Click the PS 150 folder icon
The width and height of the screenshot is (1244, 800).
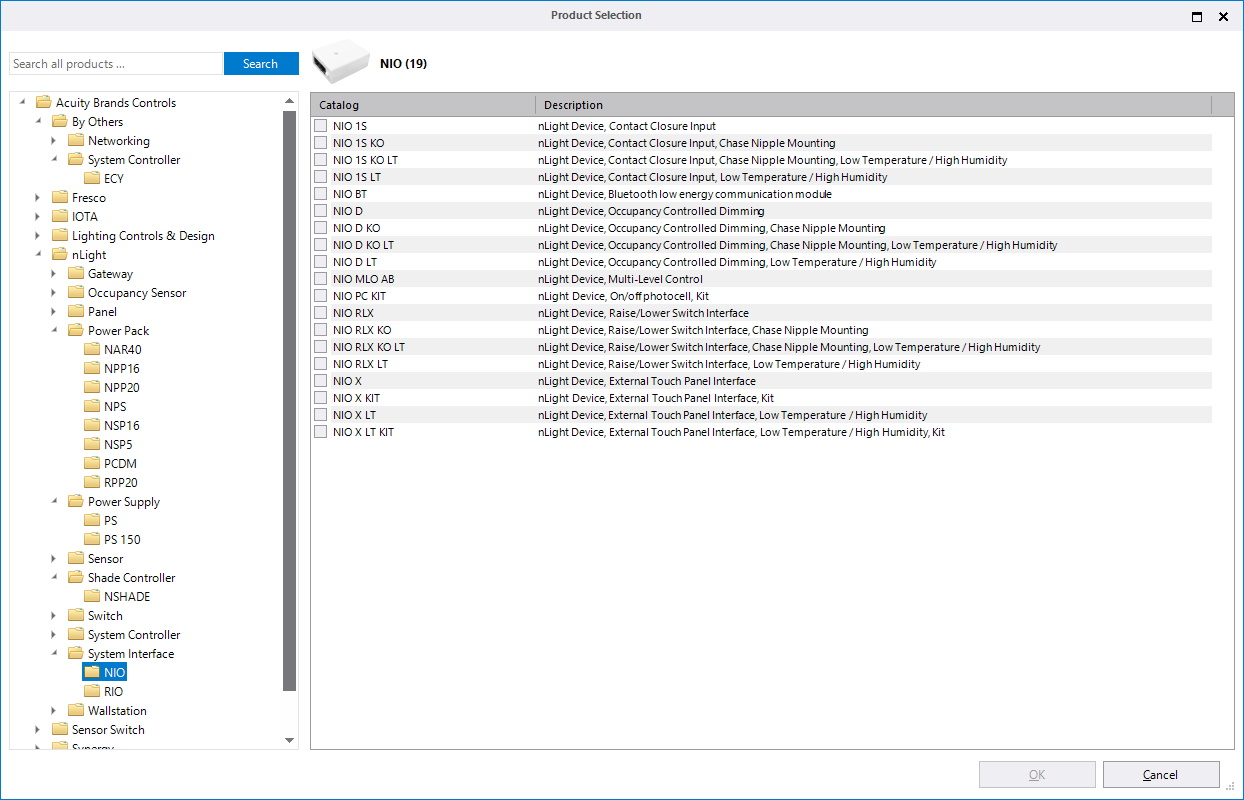(92, 540)
